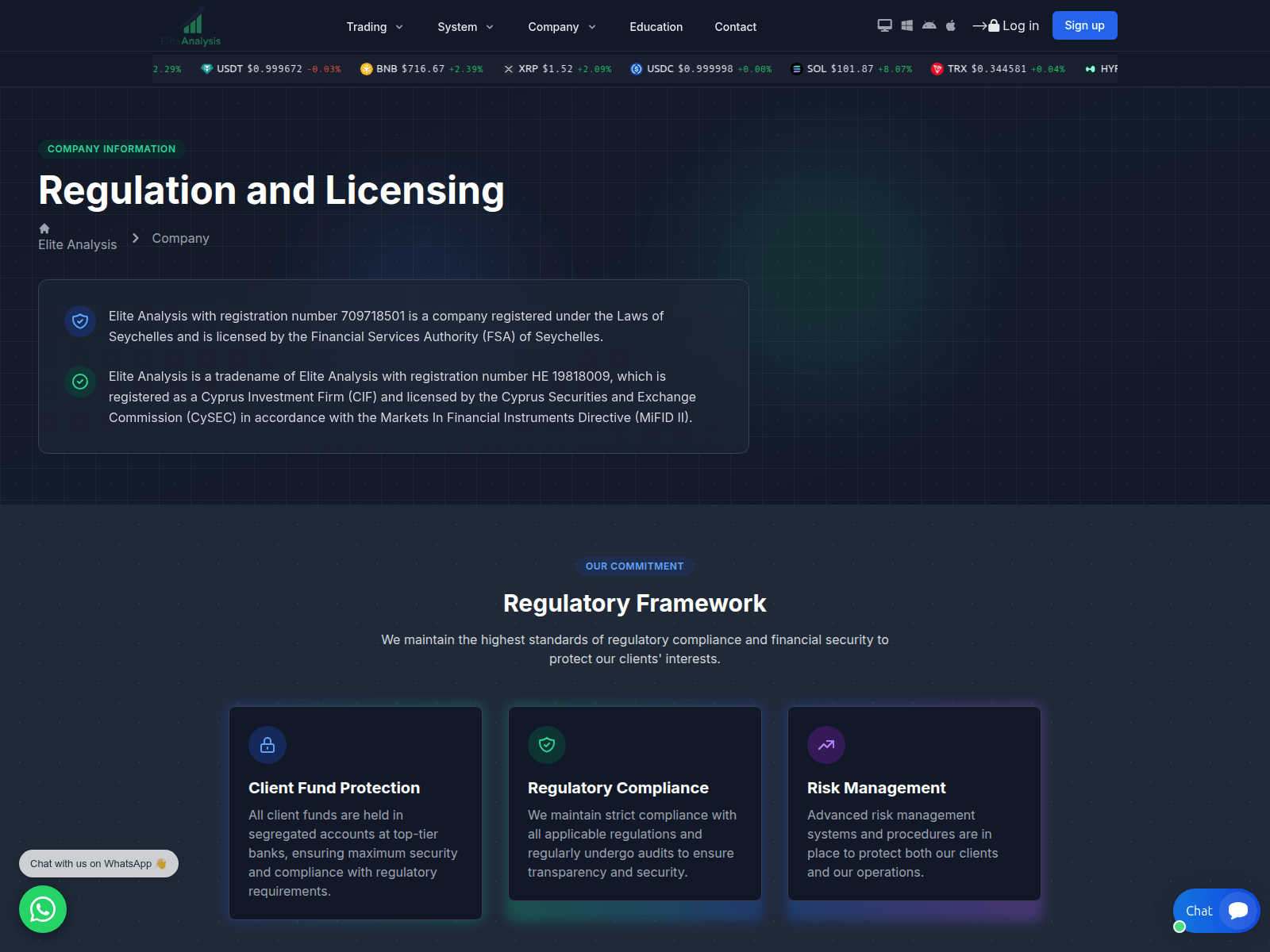
Task: Click the Log in link
Action: [x=1006, y=25]
